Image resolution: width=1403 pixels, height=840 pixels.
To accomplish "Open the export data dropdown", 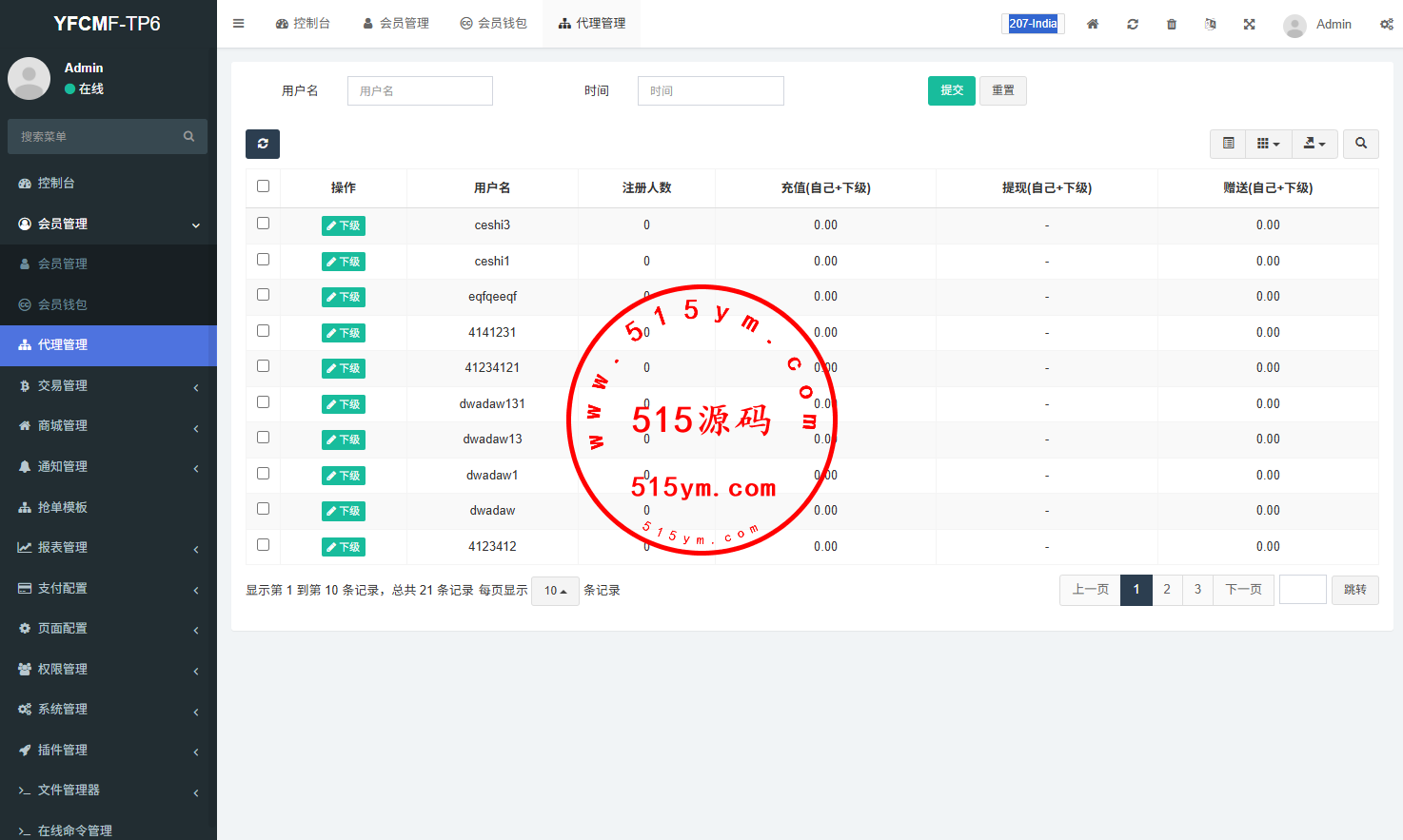I will click(1314, 144).
